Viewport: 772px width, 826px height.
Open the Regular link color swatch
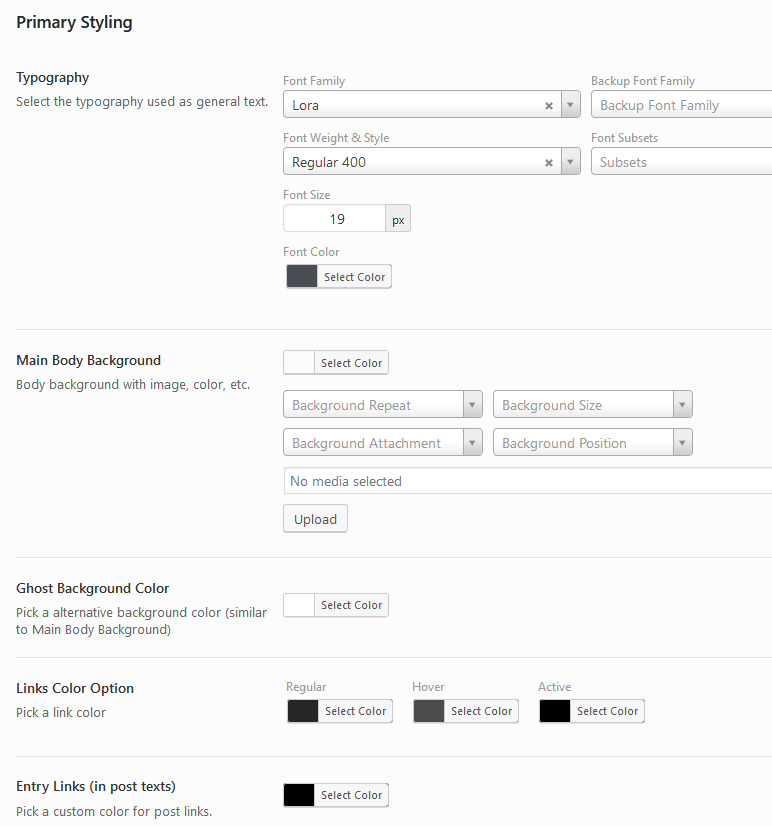coord(303,711)
